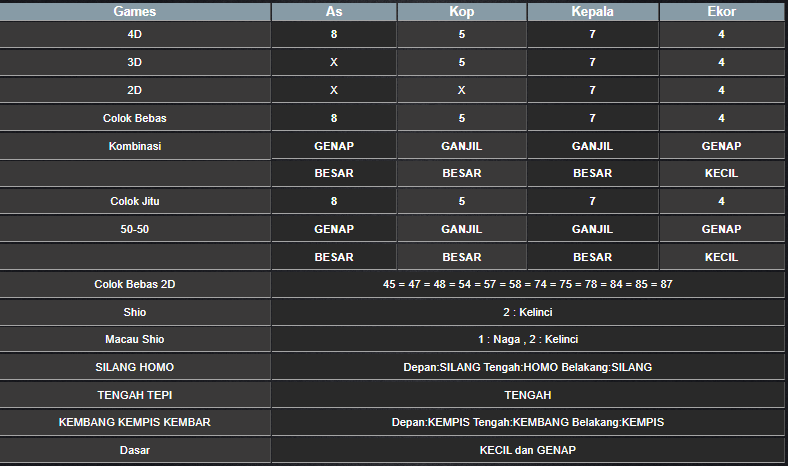This screenshot has height=466, width=788.
Task: Select the Kepala value 7 in the 4D row
Action: point(593,34)
